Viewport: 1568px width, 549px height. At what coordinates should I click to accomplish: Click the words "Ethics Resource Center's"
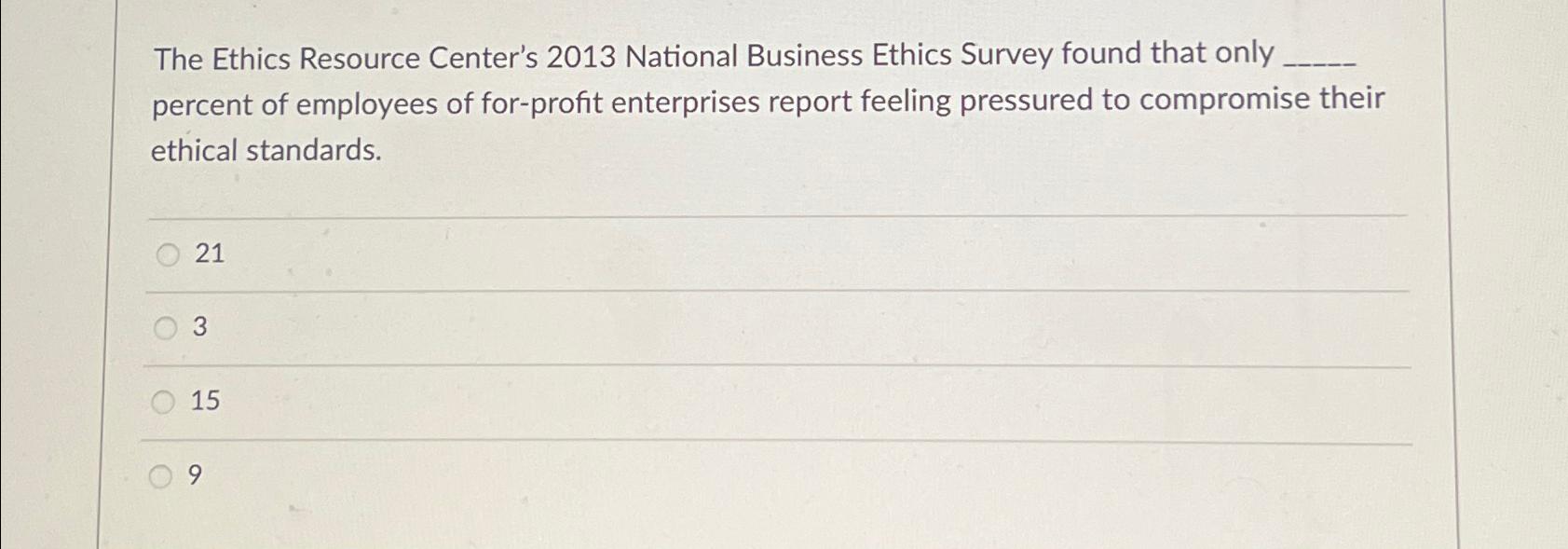pyautogui.click(x=375, y=59)
